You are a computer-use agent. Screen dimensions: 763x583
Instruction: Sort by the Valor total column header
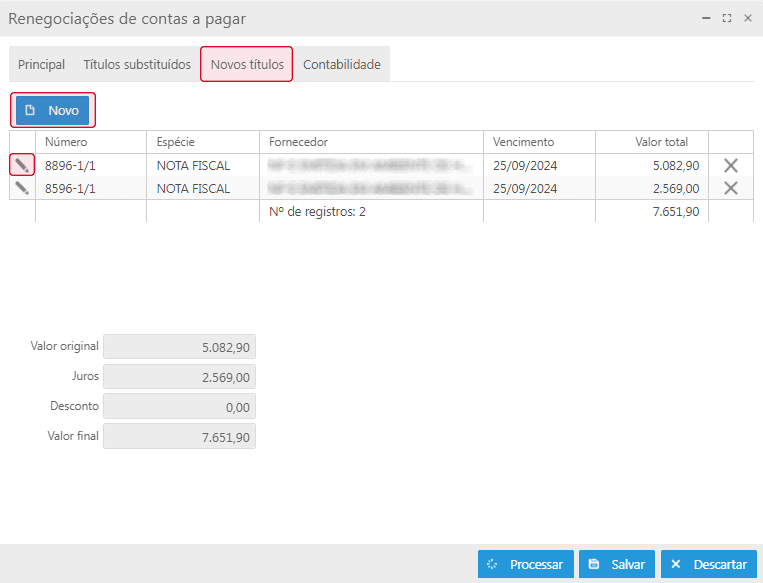point(661,142)
